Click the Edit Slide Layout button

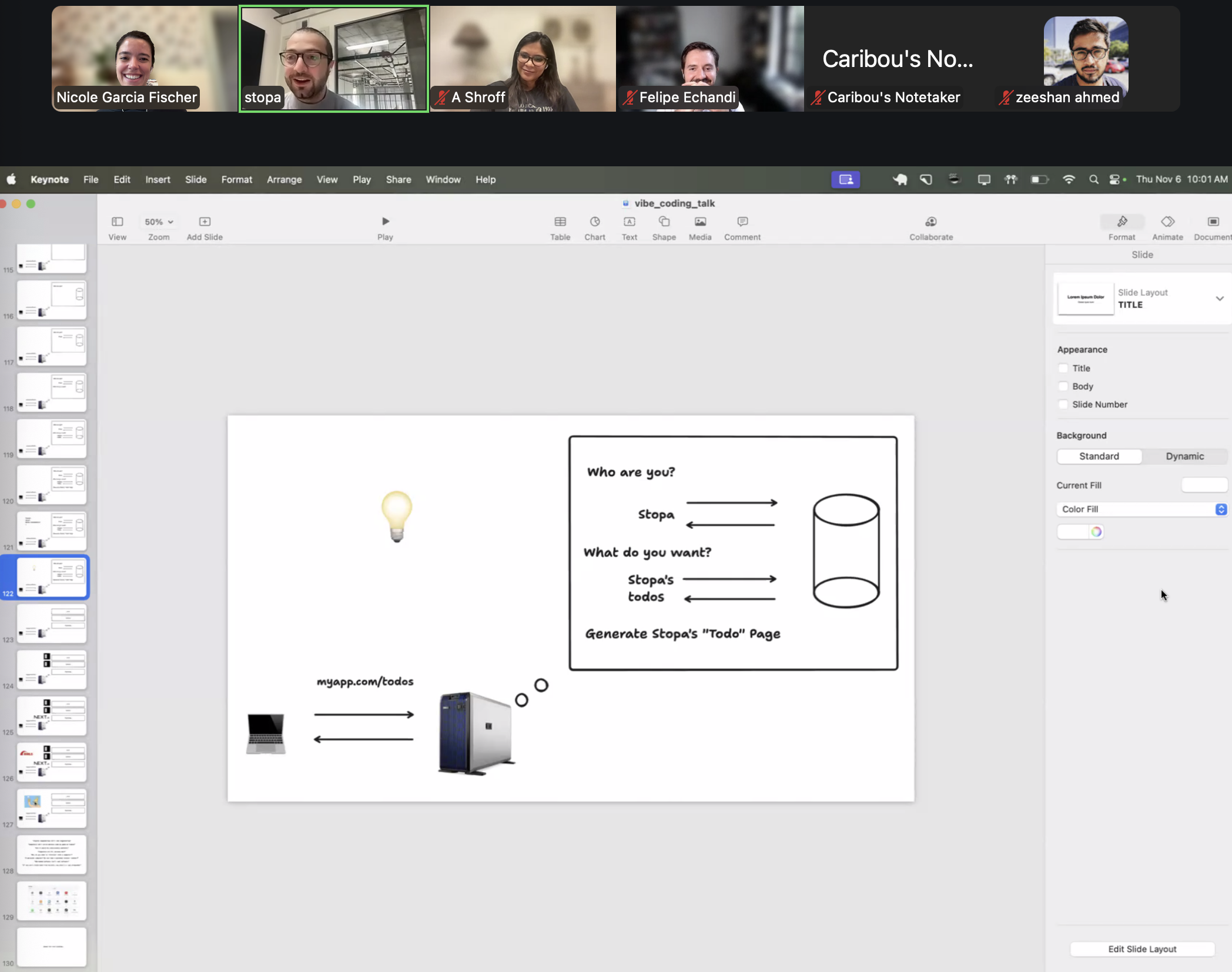click(x=1141, y=949)
